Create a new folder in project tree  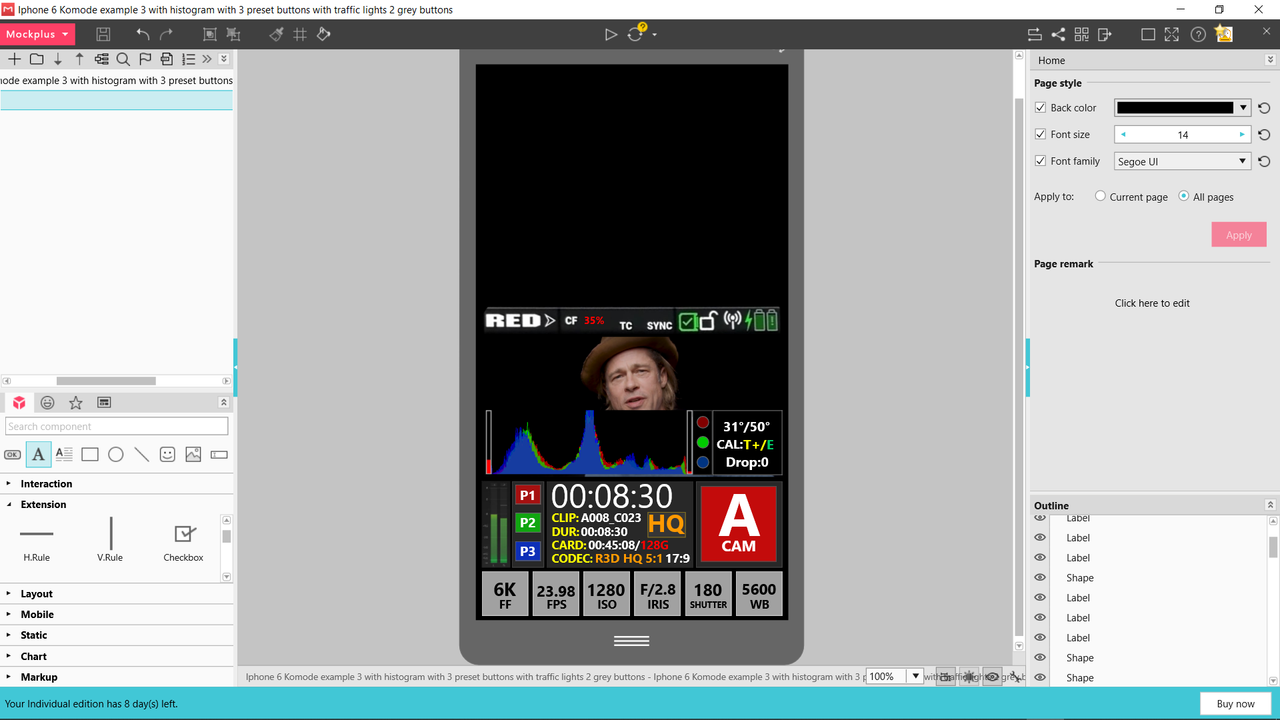pyautogui.click(x=36, y=59)
